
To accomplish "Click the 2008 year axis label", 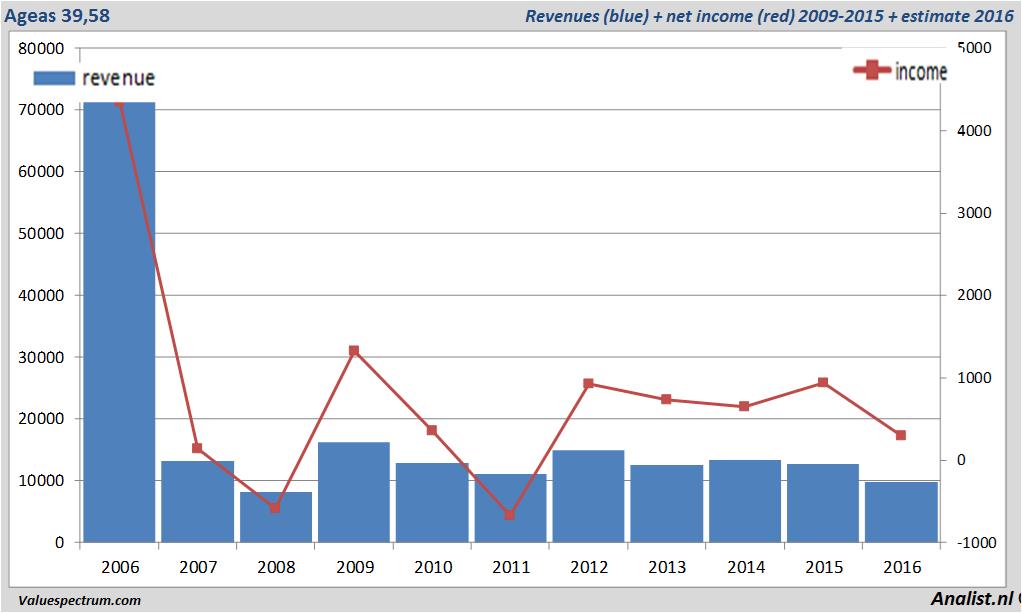I will (276, 567).
